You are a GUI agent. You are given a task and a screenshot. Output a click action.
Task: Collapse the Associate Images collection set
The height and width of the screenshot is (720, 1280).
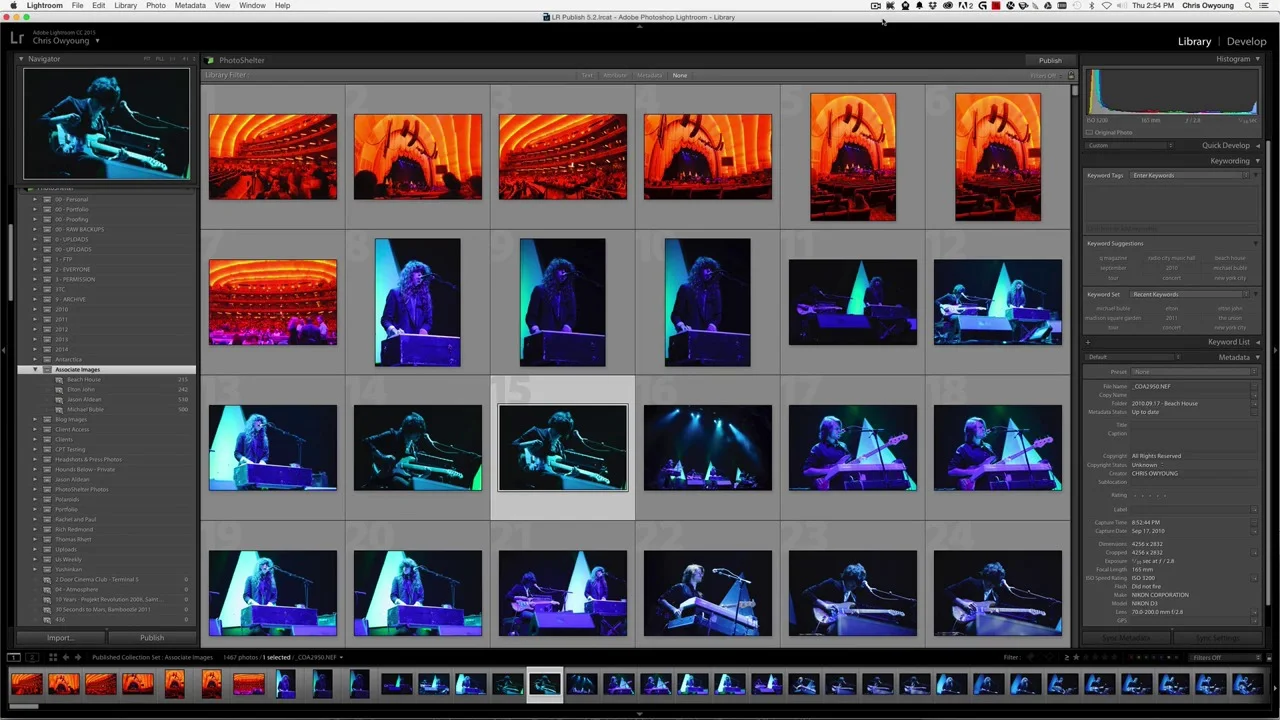coord(35,369)
